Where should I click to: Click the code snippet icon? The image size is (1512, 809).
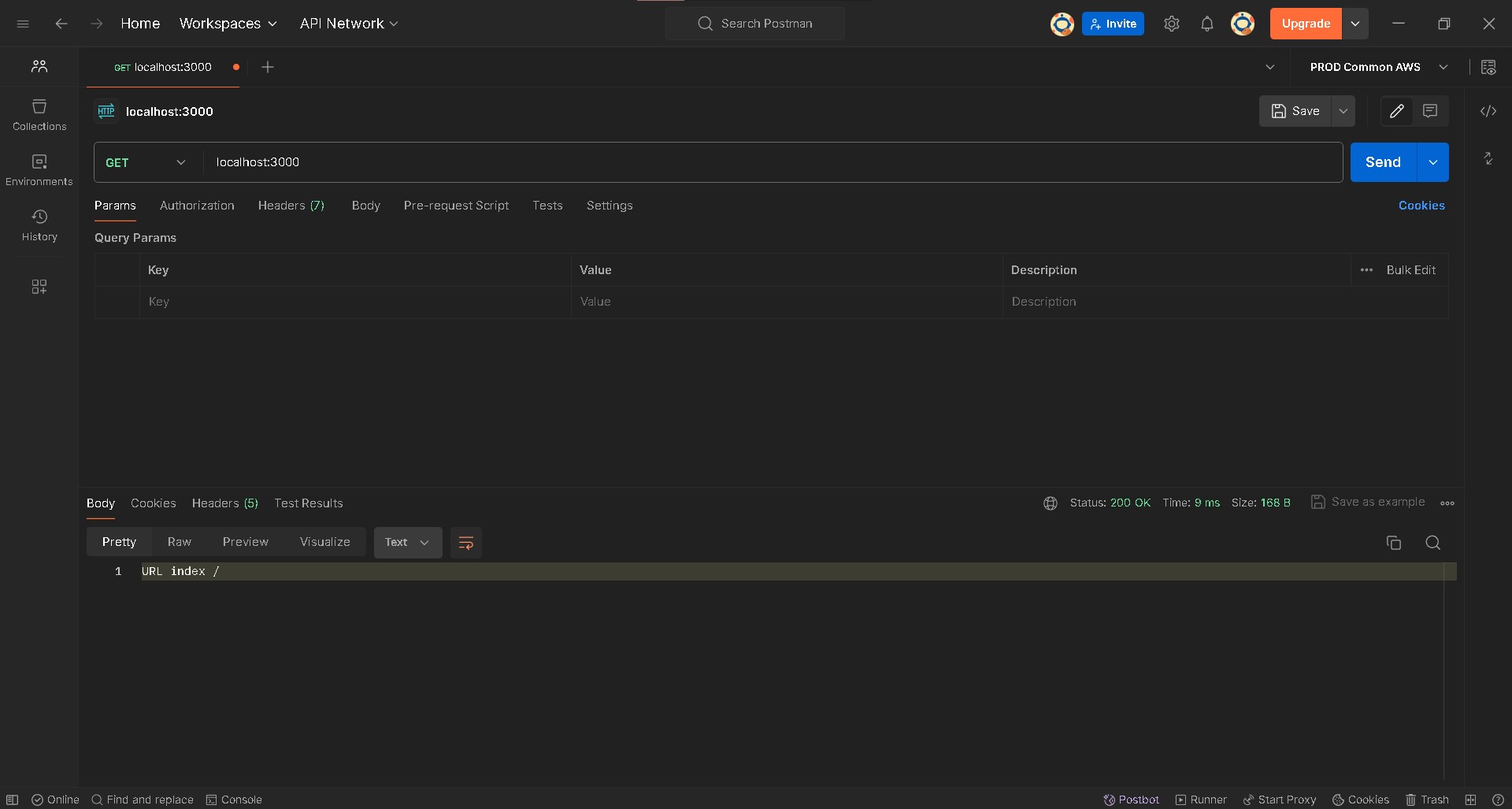[1488, 111]
